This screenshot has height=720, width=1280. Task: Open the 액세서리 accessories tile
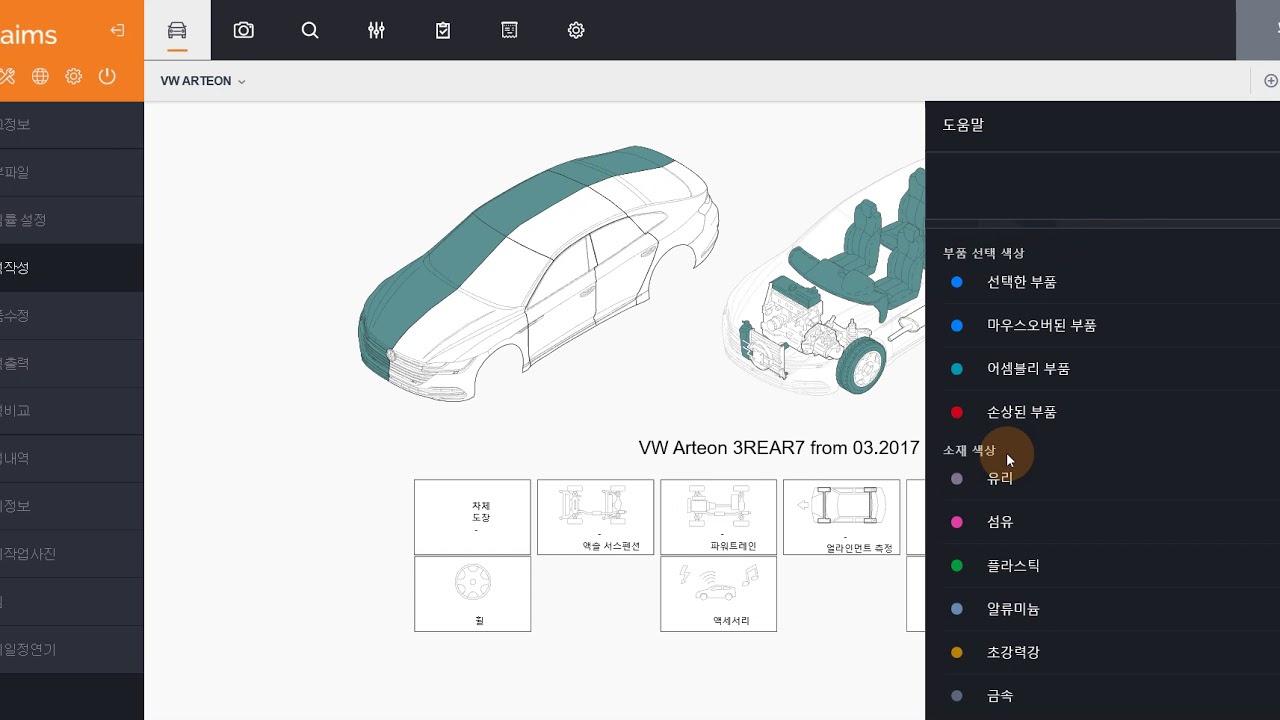(x=718, y=594)
